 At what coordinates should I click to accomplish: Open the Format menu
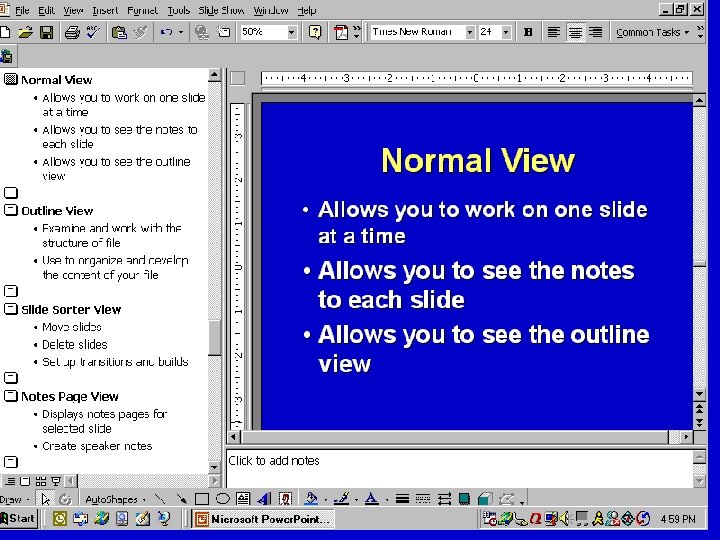(142, 10)
